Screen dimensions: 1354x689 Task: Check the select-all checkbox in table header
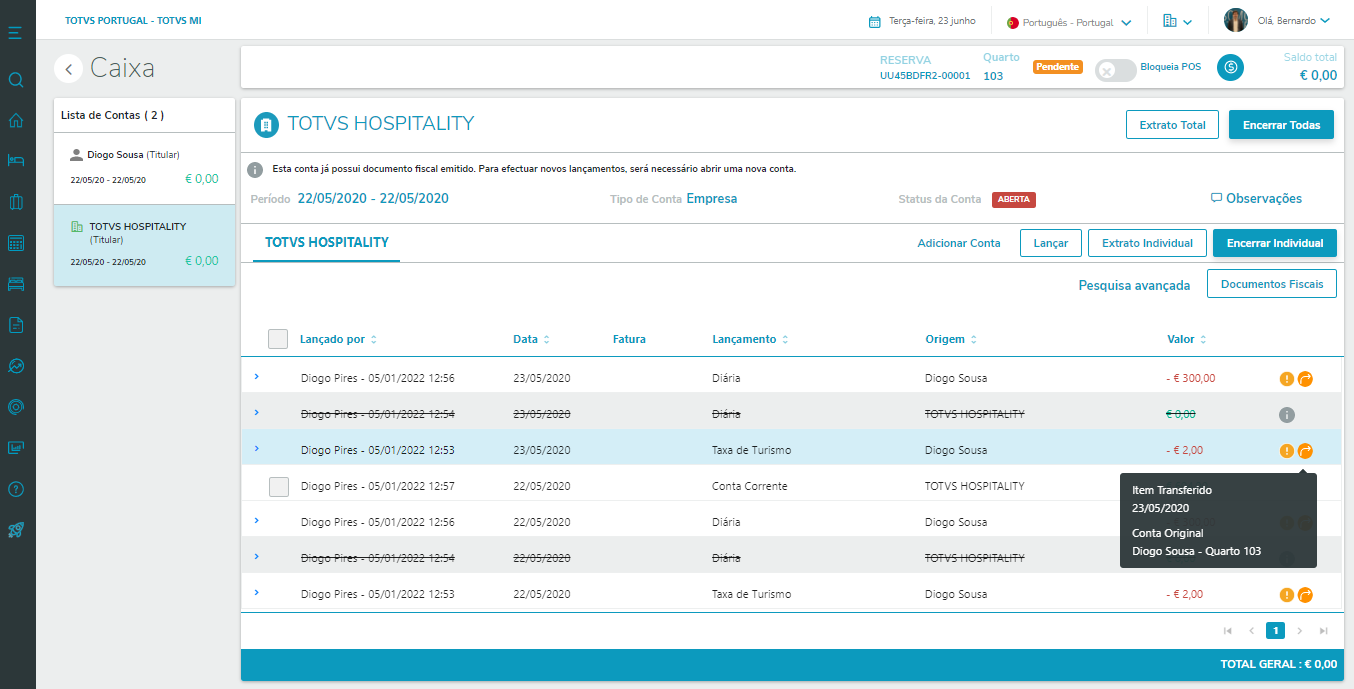click(x=278, y=339)
